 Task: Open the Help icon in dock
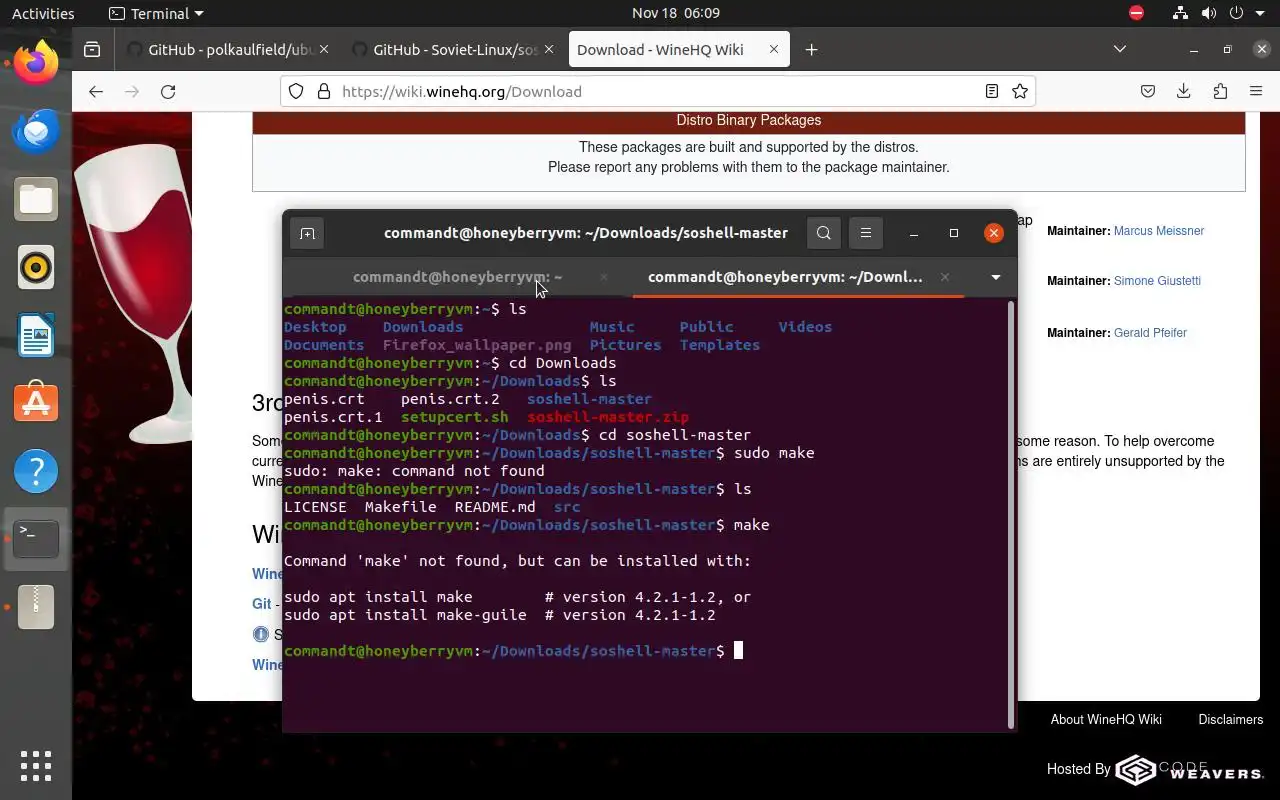(x=36, y=471)
